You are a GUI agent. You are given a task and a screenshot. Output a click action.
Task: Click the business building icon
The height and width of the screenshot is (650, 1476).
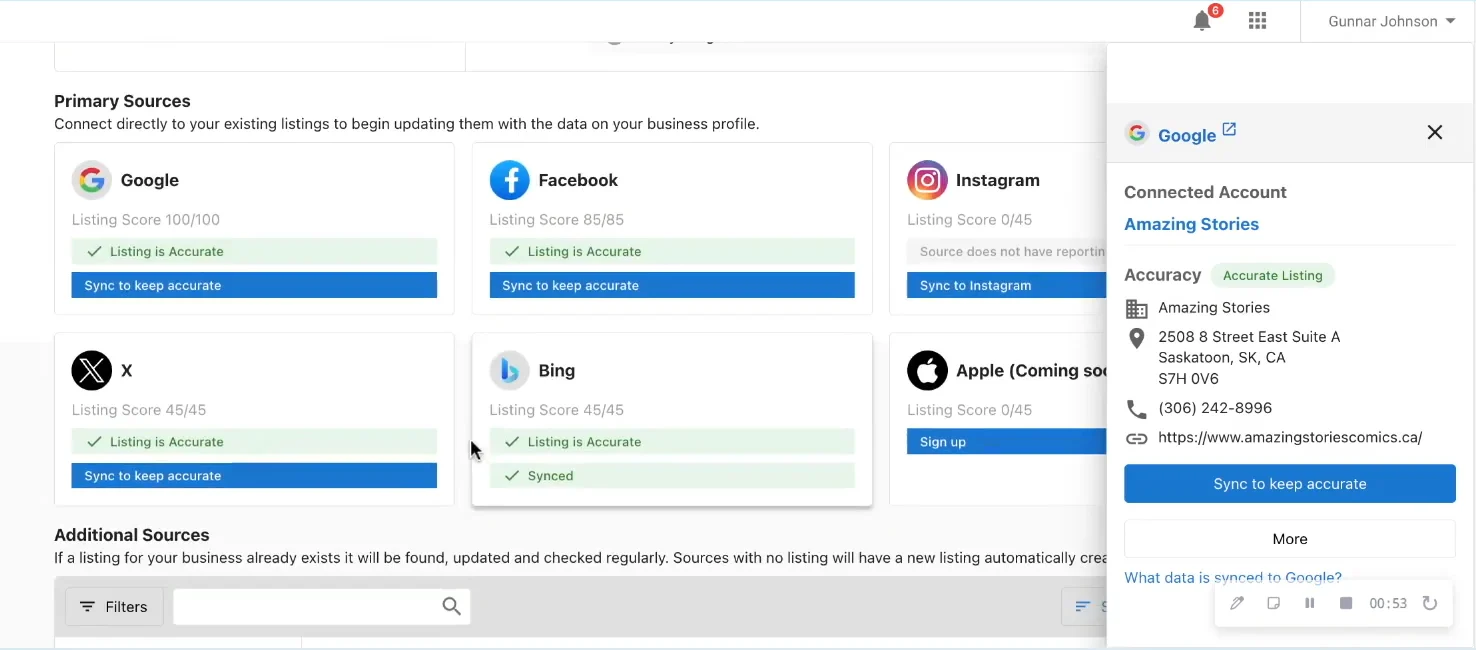[1136, 309]
